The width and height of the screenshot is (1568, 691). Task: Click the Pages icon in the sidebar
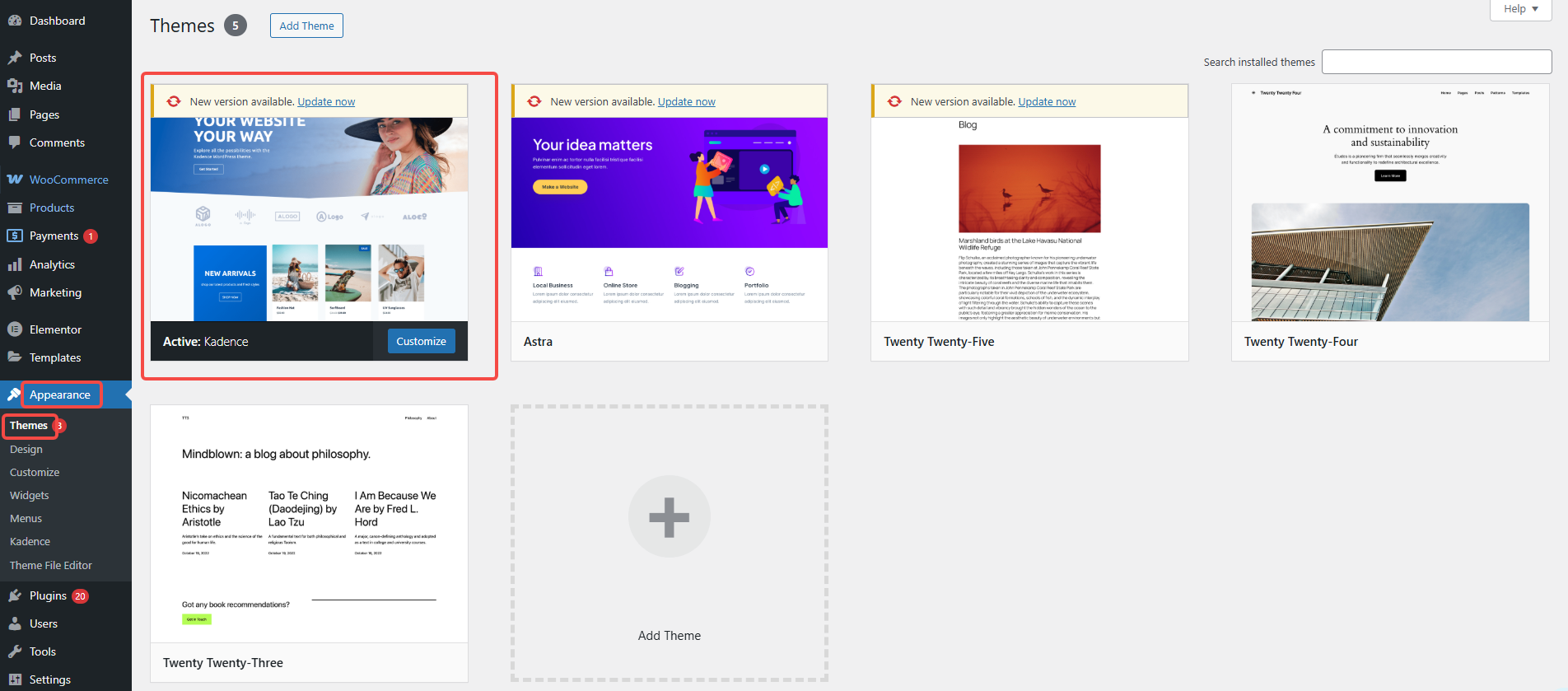[x=15, y=114]
